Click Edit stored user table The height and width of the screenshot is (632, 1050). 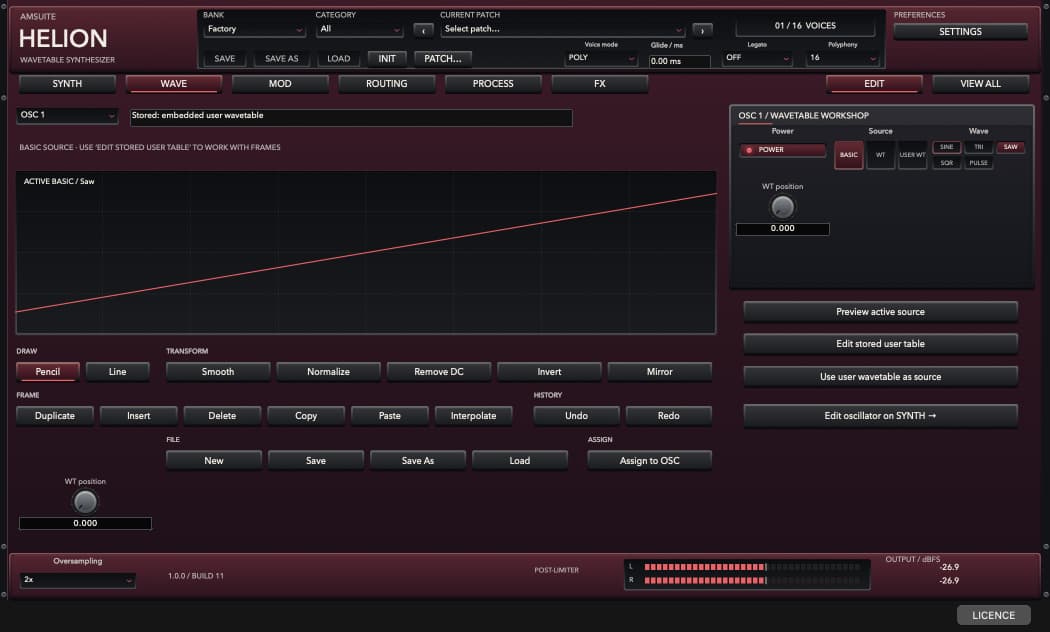pos(881,344)
